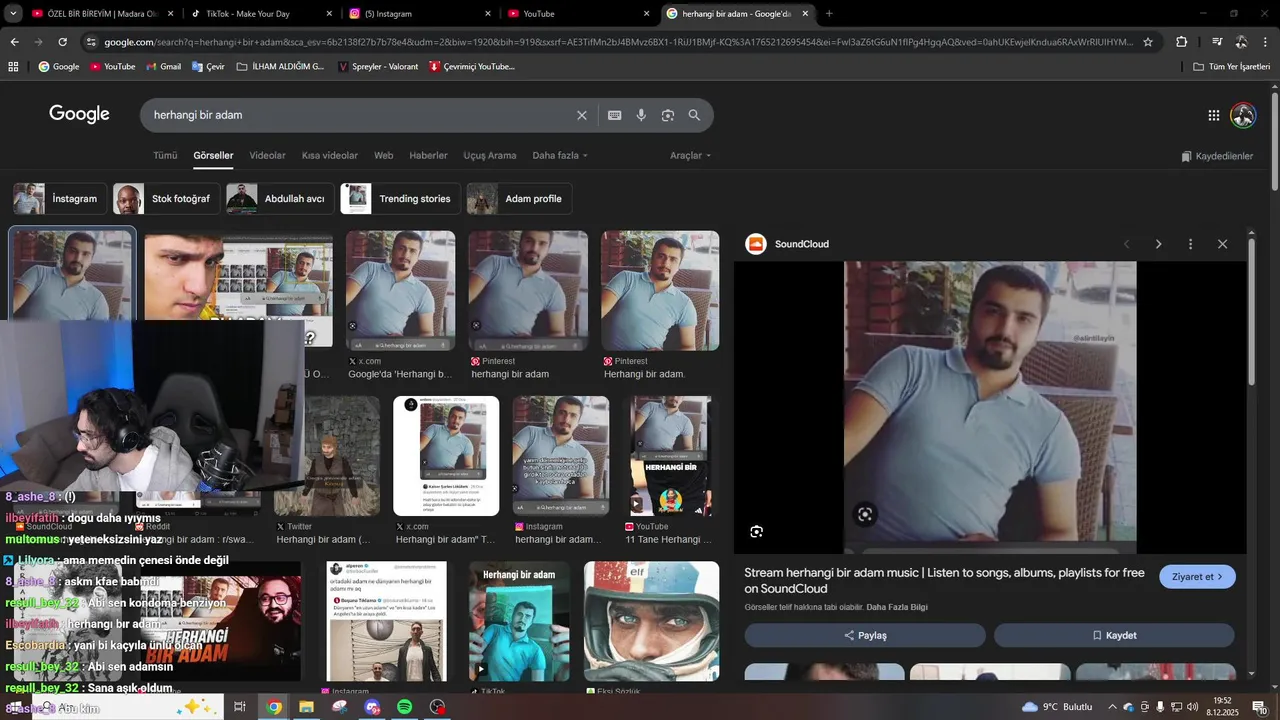Click in the Google search input field
The height and width of the screenshot is (720, 1280).
point(360,115)
